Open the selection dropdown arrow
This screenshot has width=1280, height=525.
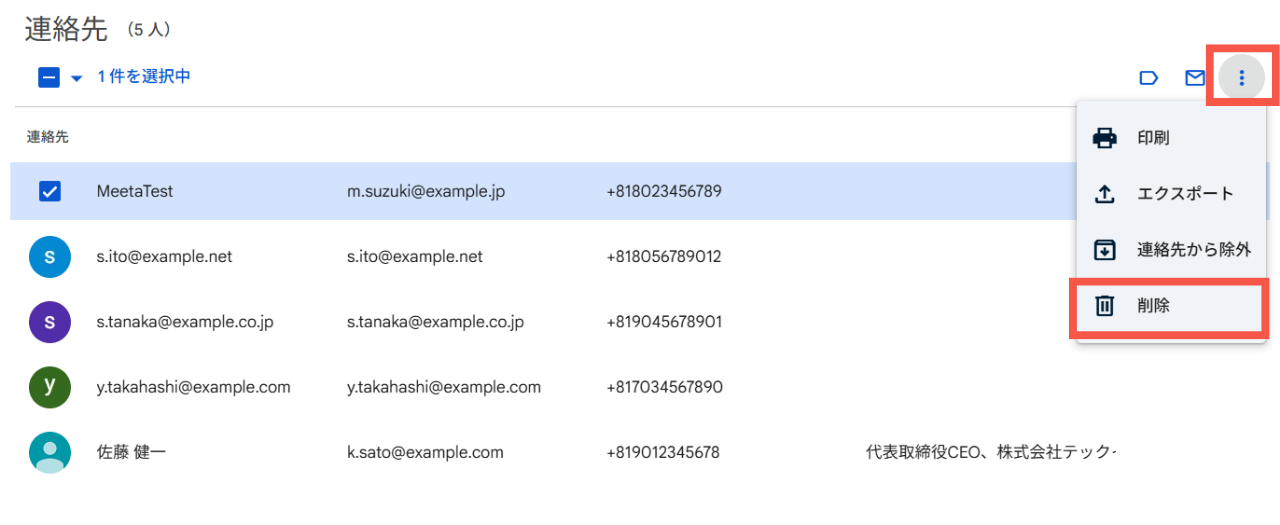pyautogui.click(x=76, y=78)
